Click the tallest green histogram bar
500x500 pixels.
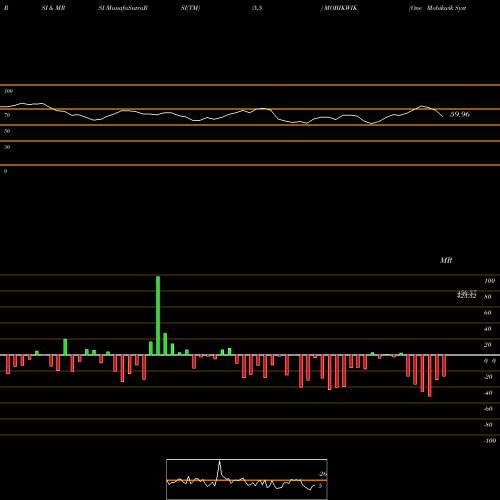[x=158, y=315]
